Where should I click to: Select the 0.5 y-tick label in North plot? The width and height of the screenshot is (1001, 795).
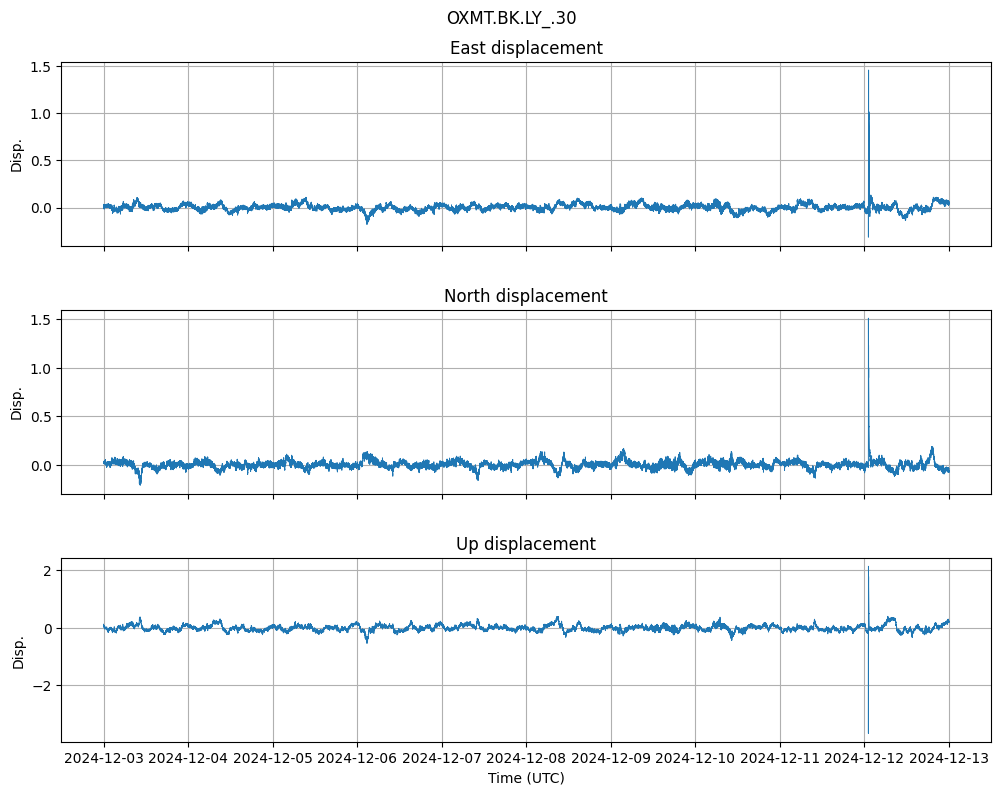42,417
